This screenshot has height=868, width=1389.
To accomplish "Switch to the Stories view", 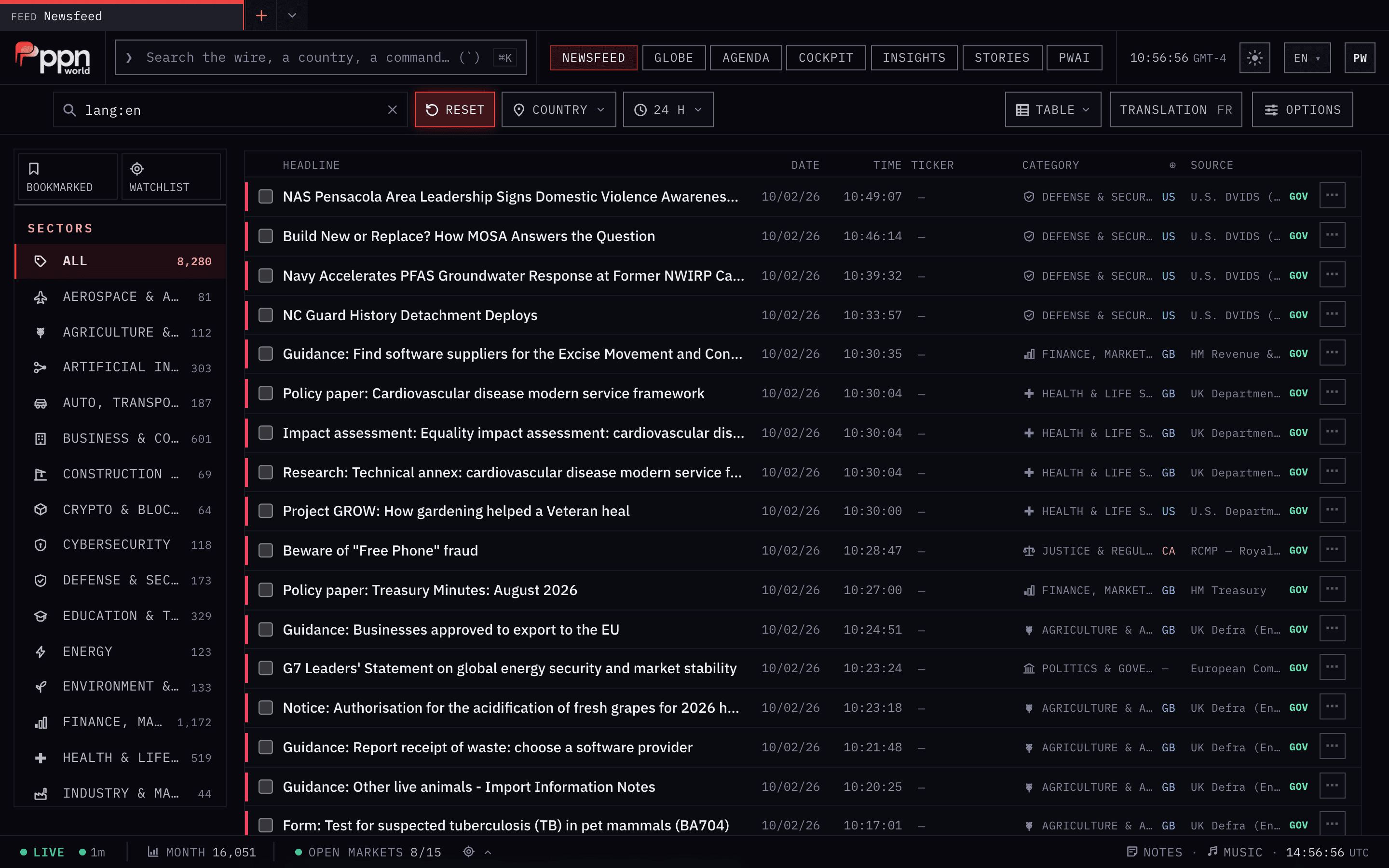I will click(1002, 58).
